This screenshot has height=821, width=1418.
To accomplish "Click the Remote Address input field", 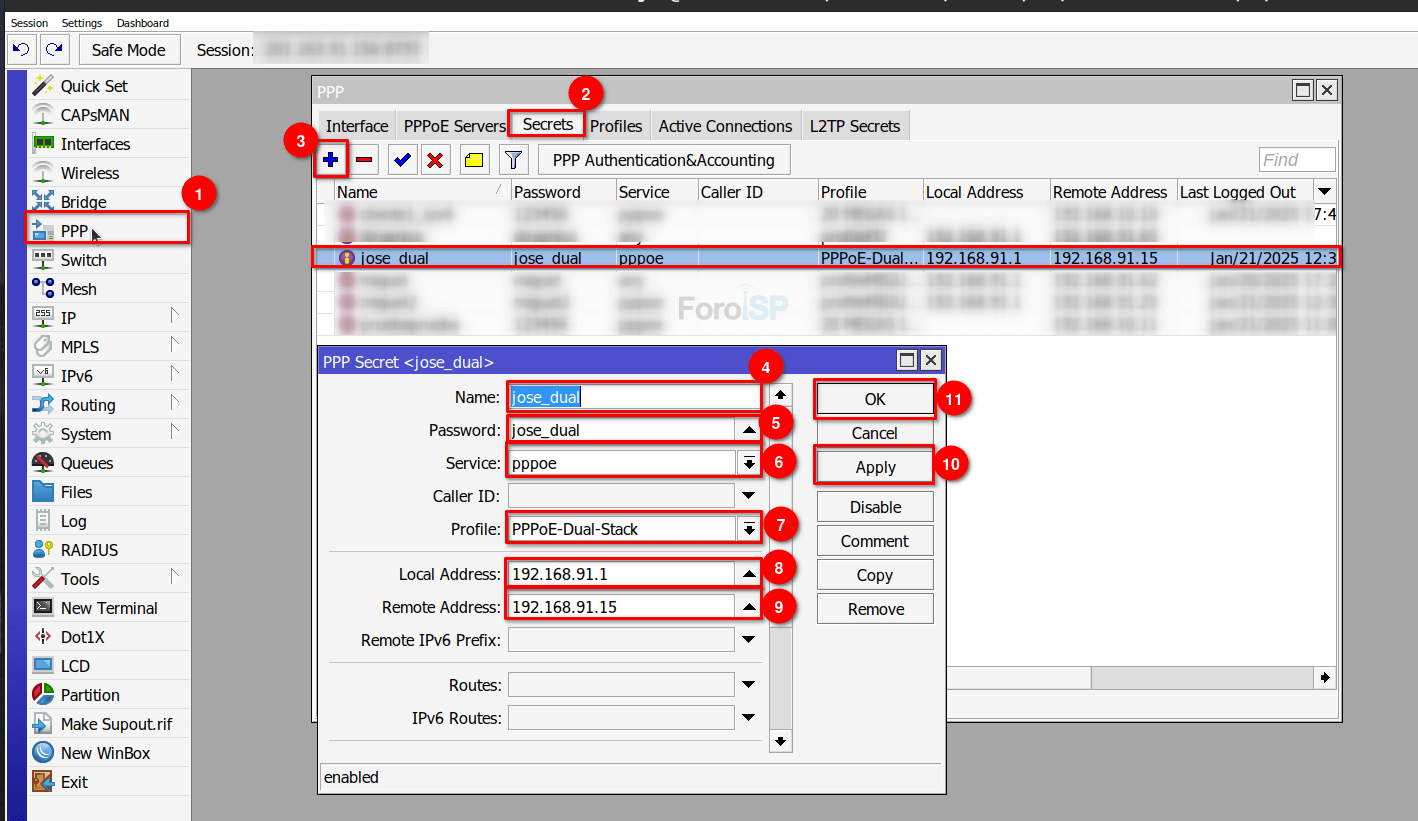I will pos(620,607).
